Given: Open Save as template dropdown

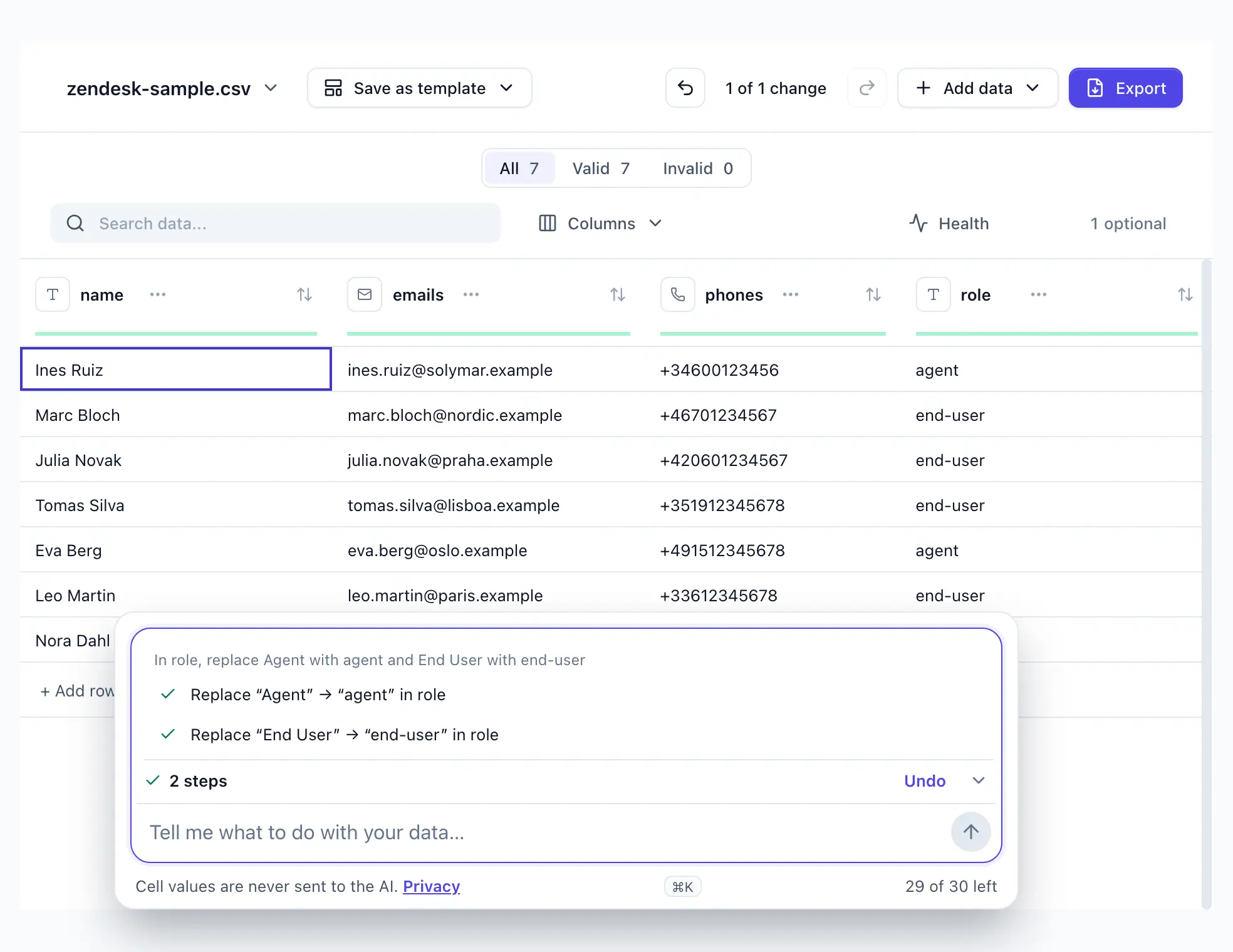Looking at the screenshot, I should coord(419,88).
